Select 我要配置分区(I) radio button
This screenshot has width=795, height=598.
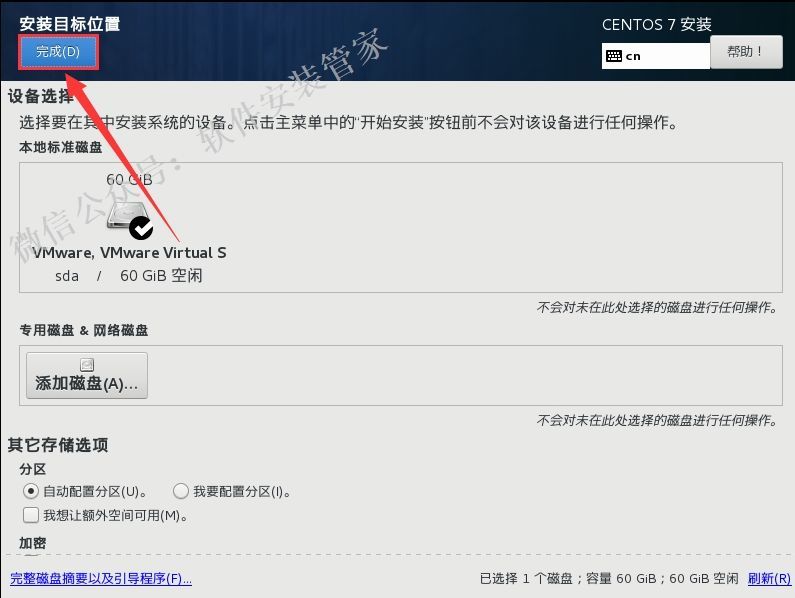coord(180,491)
